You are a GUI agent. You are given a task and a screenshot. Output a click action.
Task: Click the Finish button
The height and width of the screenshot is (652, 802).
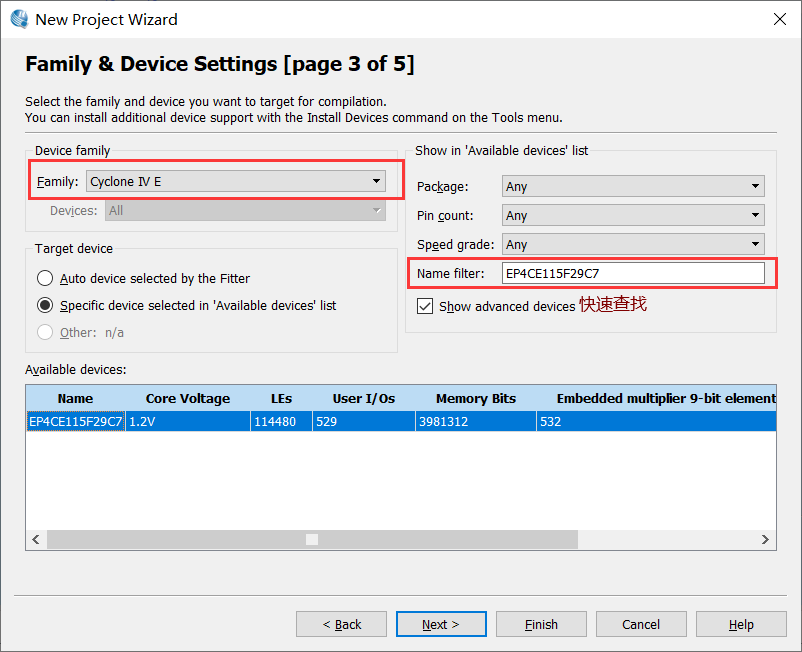click(x=541, y=624)
